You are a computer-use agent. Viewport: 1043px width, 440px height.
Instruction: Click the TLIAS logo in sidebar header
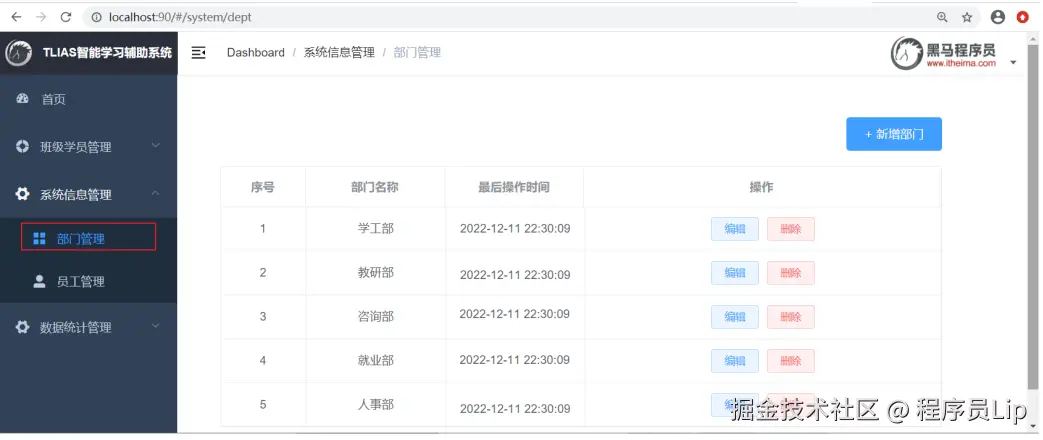(19, 53)
